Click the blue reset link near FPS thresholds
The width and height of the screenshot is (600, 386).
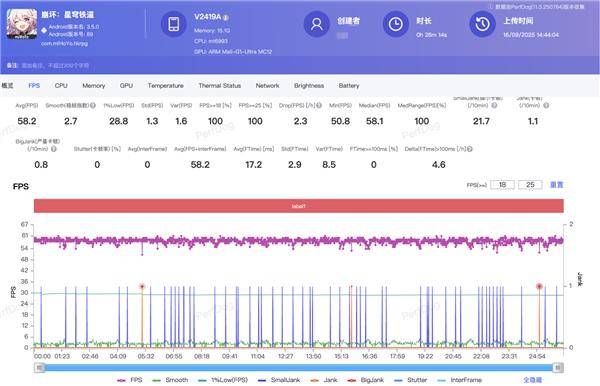click(556, 185)
